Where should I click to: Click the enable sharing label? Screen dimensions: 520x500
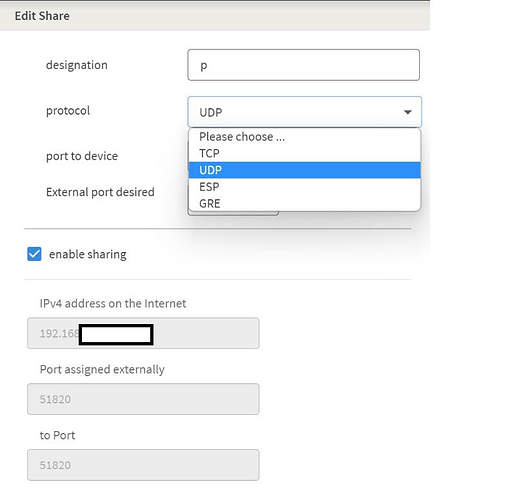(88, 254)
